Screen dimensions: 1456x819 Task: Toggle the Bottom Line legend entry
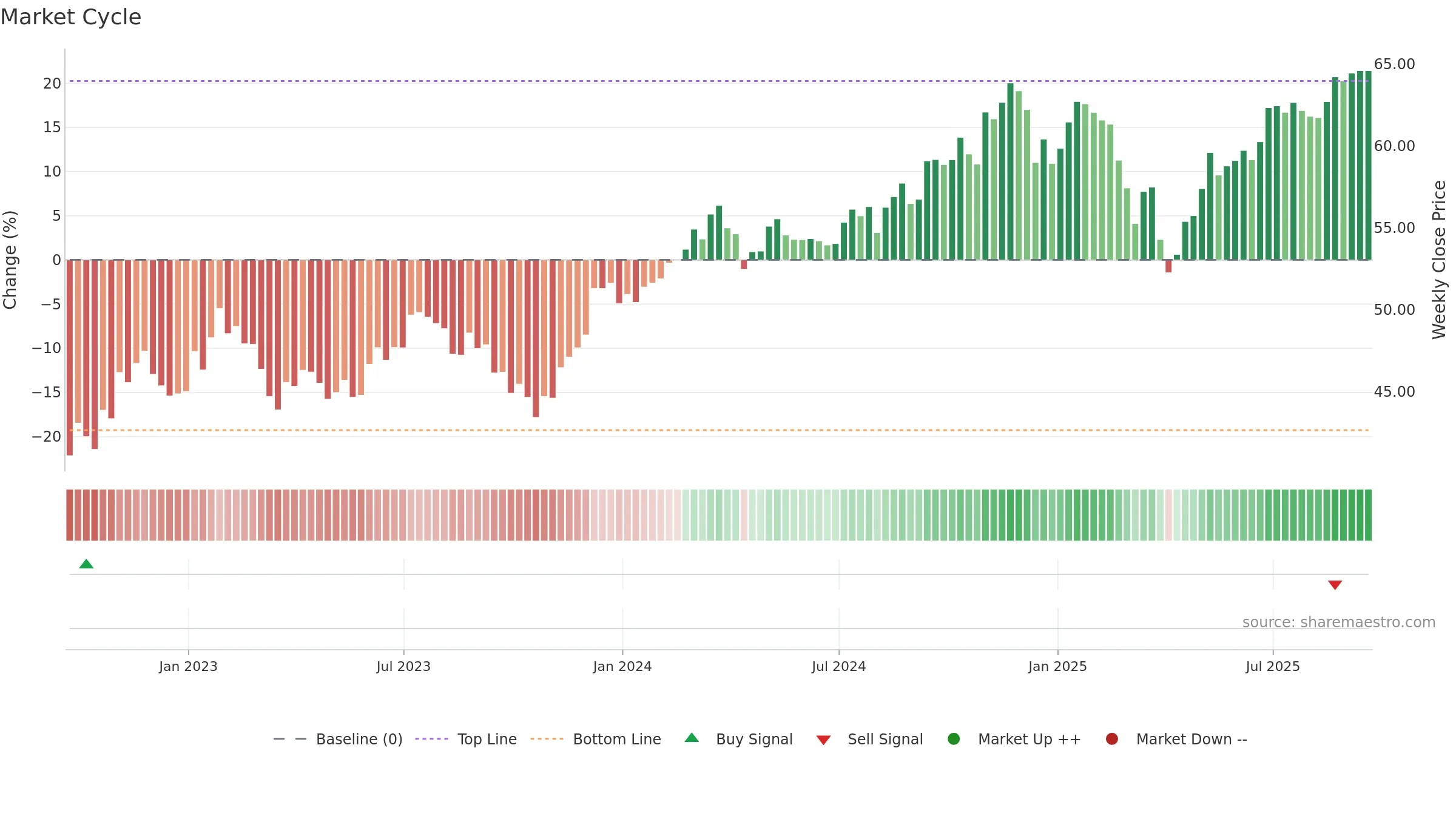(596, 739)
